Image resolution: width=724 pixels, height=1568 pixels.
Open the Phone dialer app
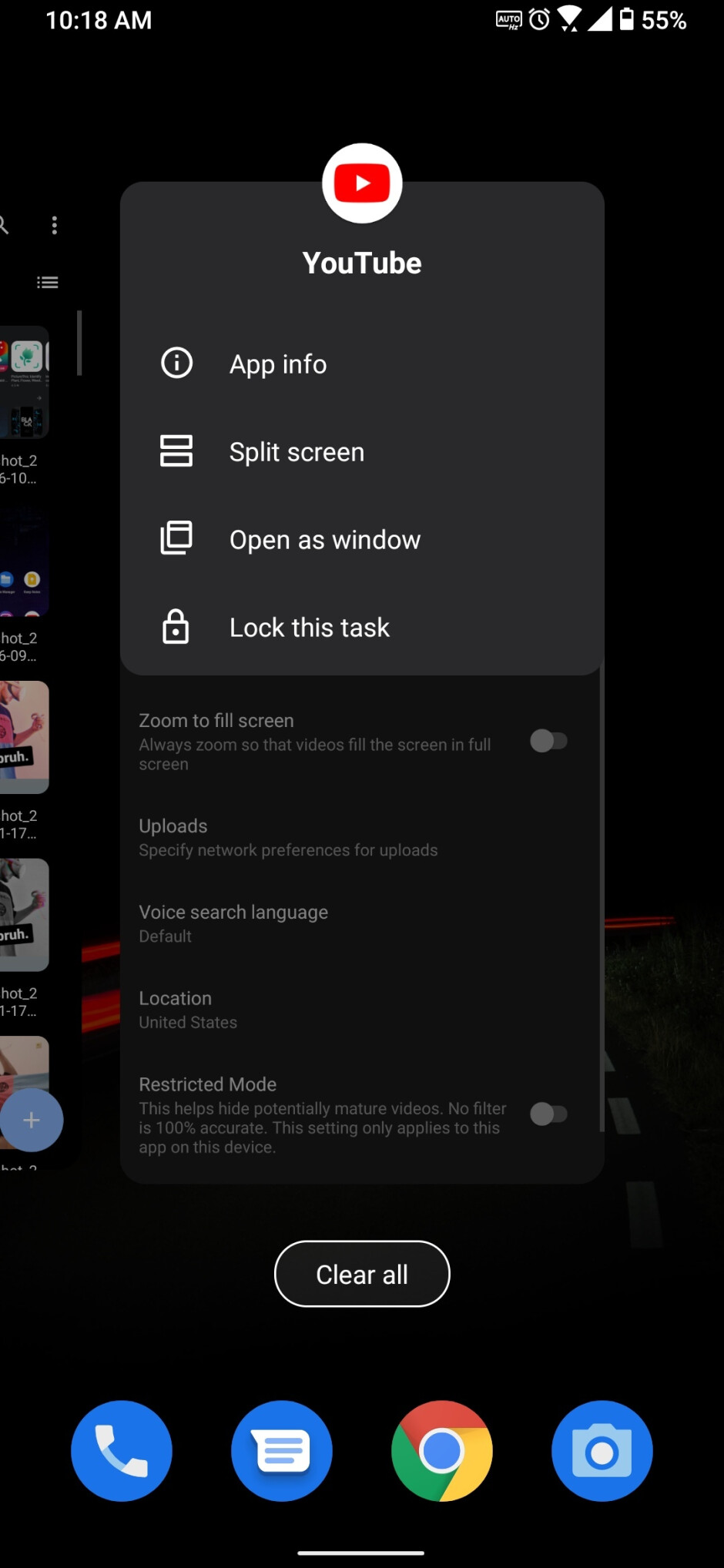pyautogui.click(x=122, y=1450)
